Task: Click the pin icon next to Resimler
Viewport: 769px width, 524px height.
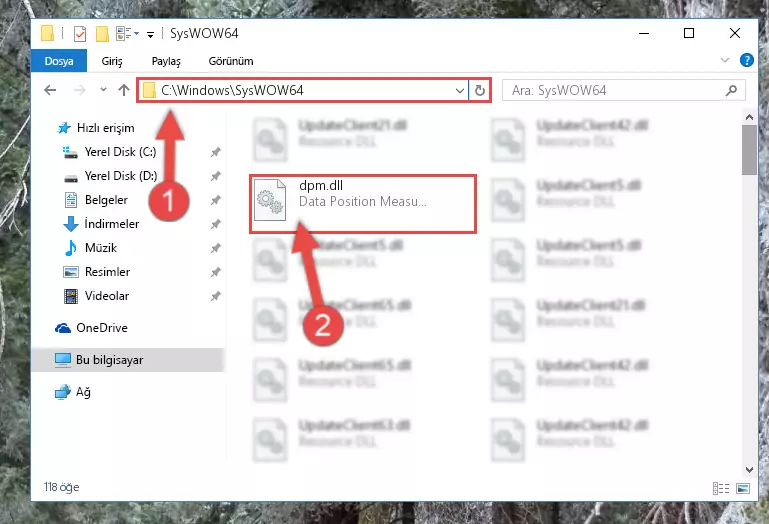Action: pyautogui.click(x=215, y=272)
